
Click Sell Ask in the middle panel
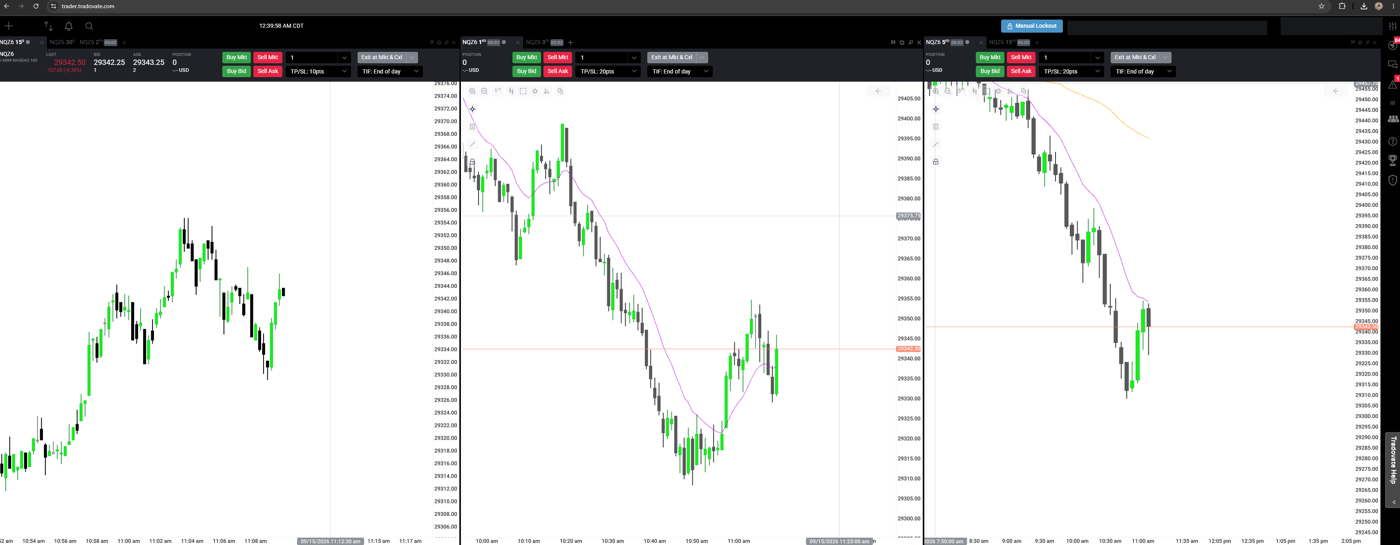tap(558, 71)
